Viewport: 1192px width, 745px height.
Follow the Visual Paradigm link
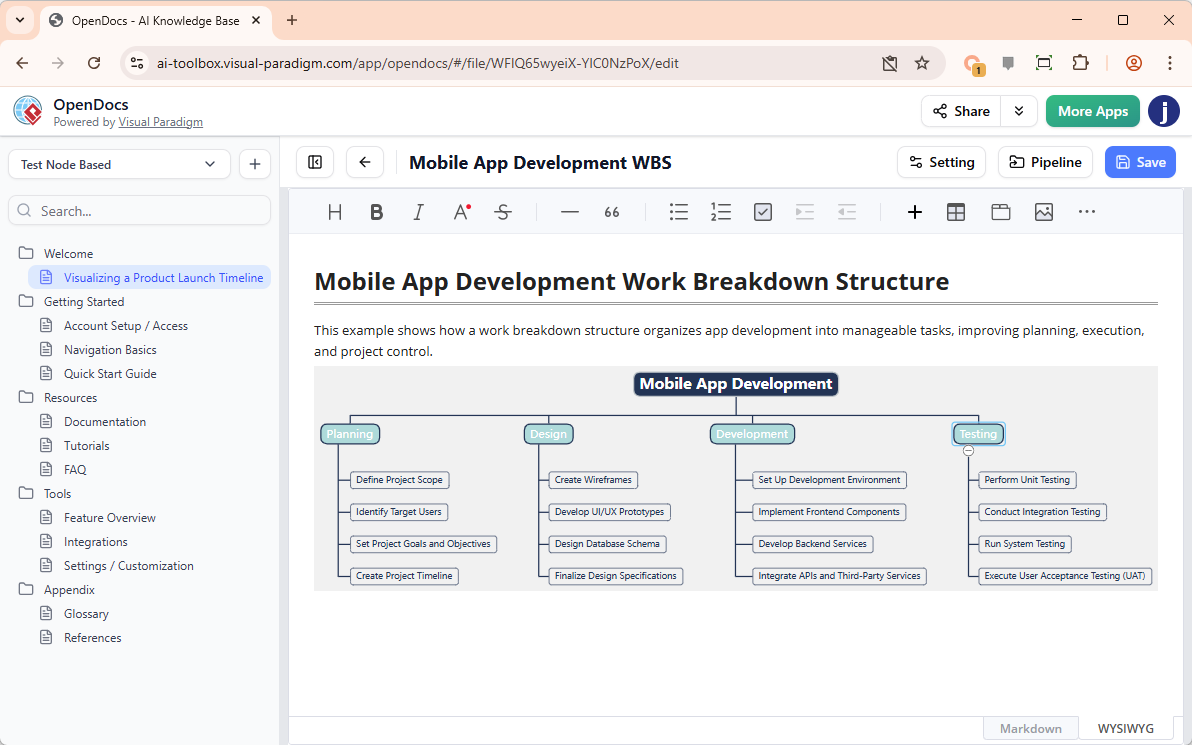point(160,122)
